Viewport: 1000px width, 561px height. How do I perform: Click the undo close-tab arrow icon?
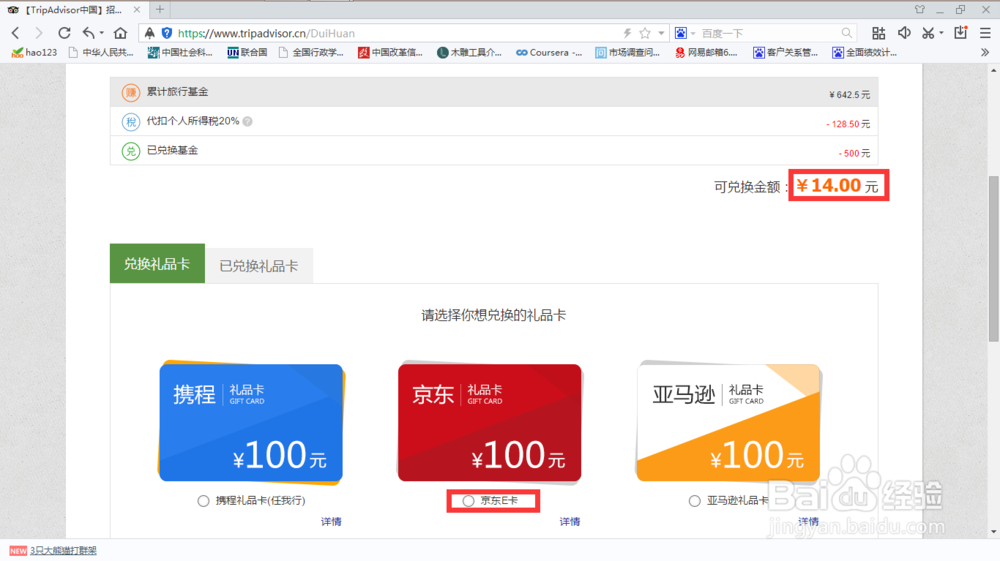(88, 33)
